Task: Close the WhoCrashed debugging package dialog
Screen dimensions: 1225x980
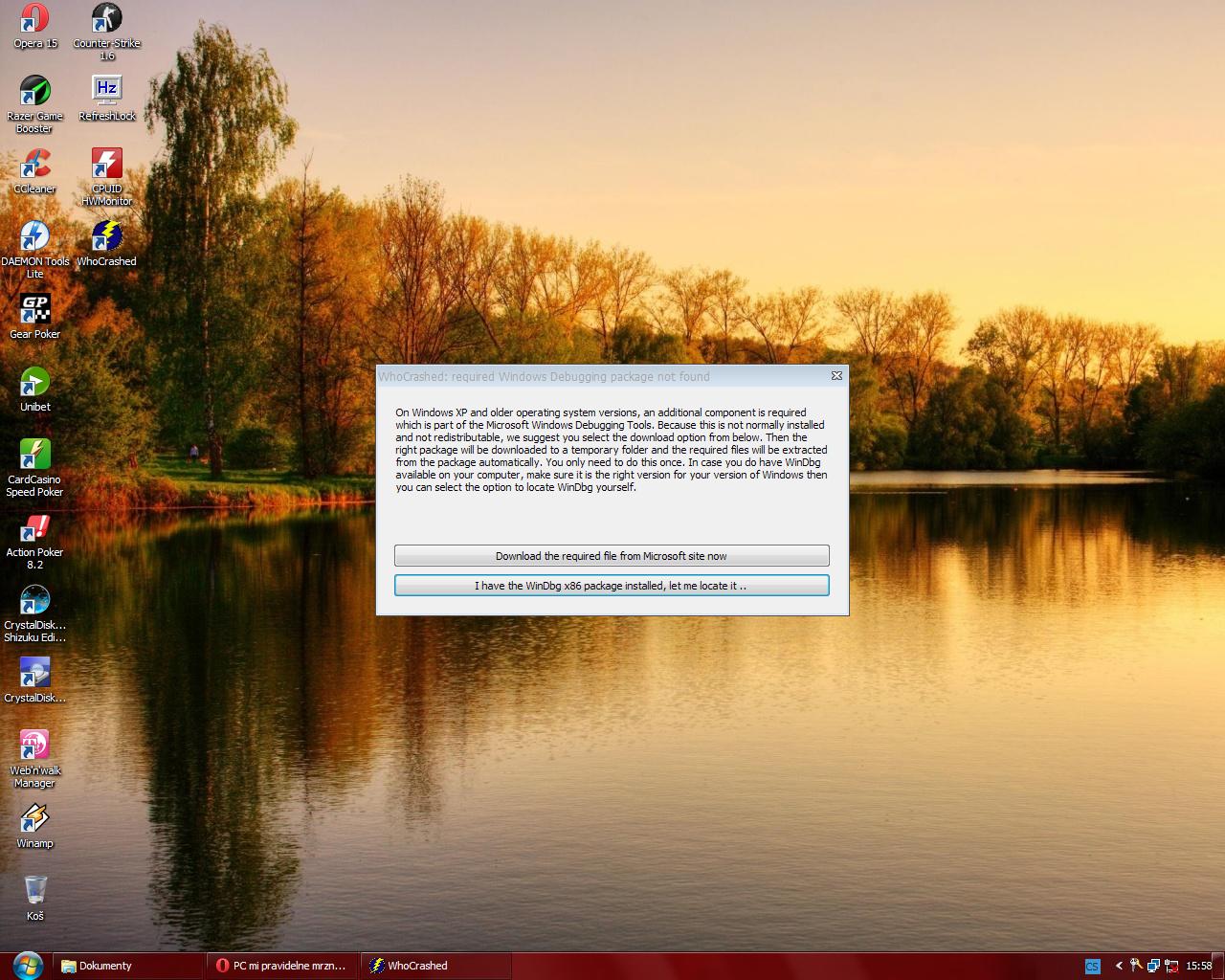Action: pyautogui.click(x=836, y=376)
